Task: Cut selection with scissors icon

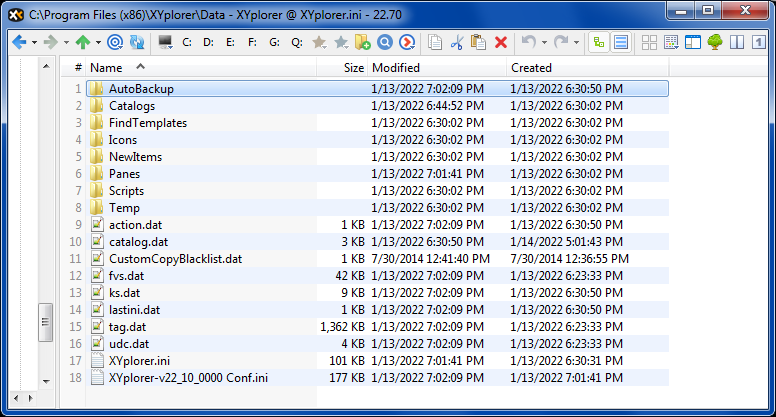Action: coord(457,42)
